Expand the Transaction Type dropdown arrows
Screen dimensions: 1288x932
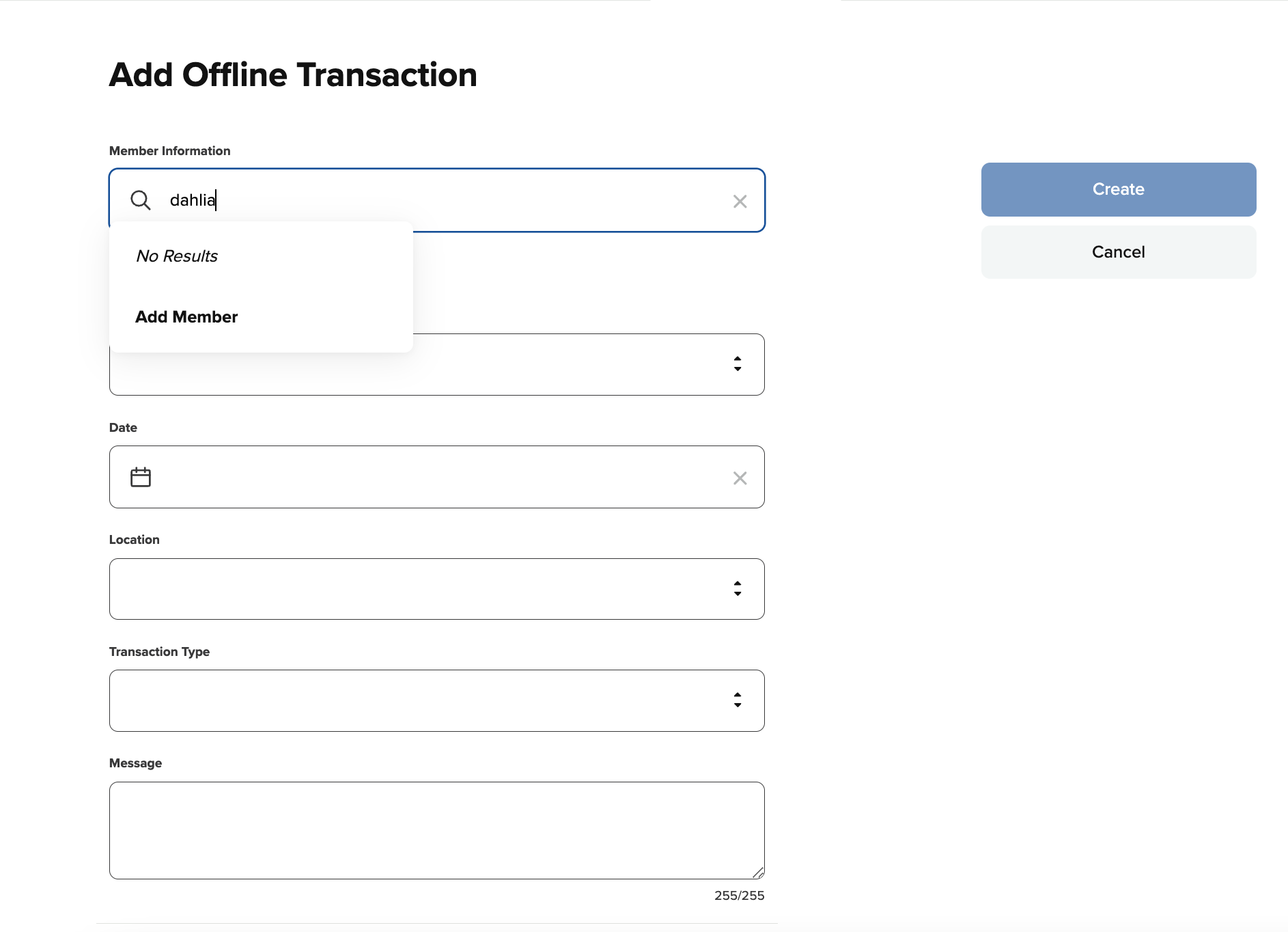click(x=738, y=700)
